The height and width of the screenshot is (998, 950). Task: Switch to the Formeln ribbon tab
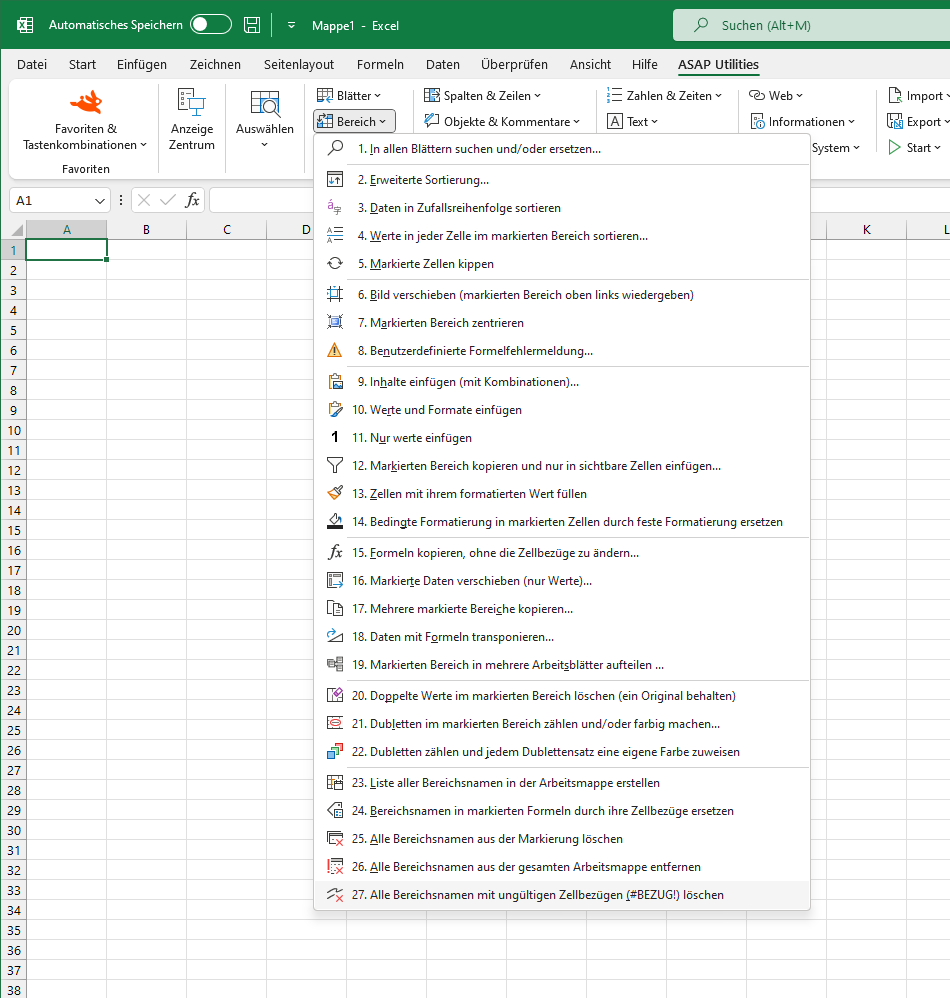[380, 64]
